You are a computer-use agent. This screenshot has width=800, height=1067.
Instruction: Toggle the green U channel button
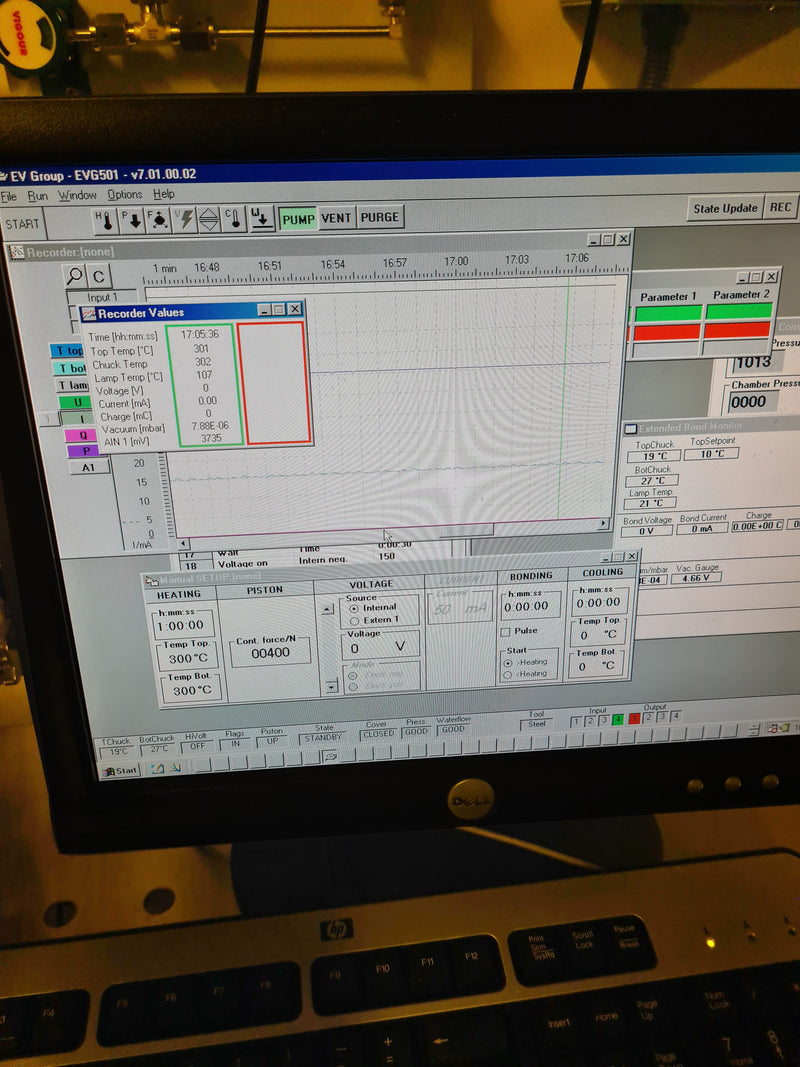[76, 402]
